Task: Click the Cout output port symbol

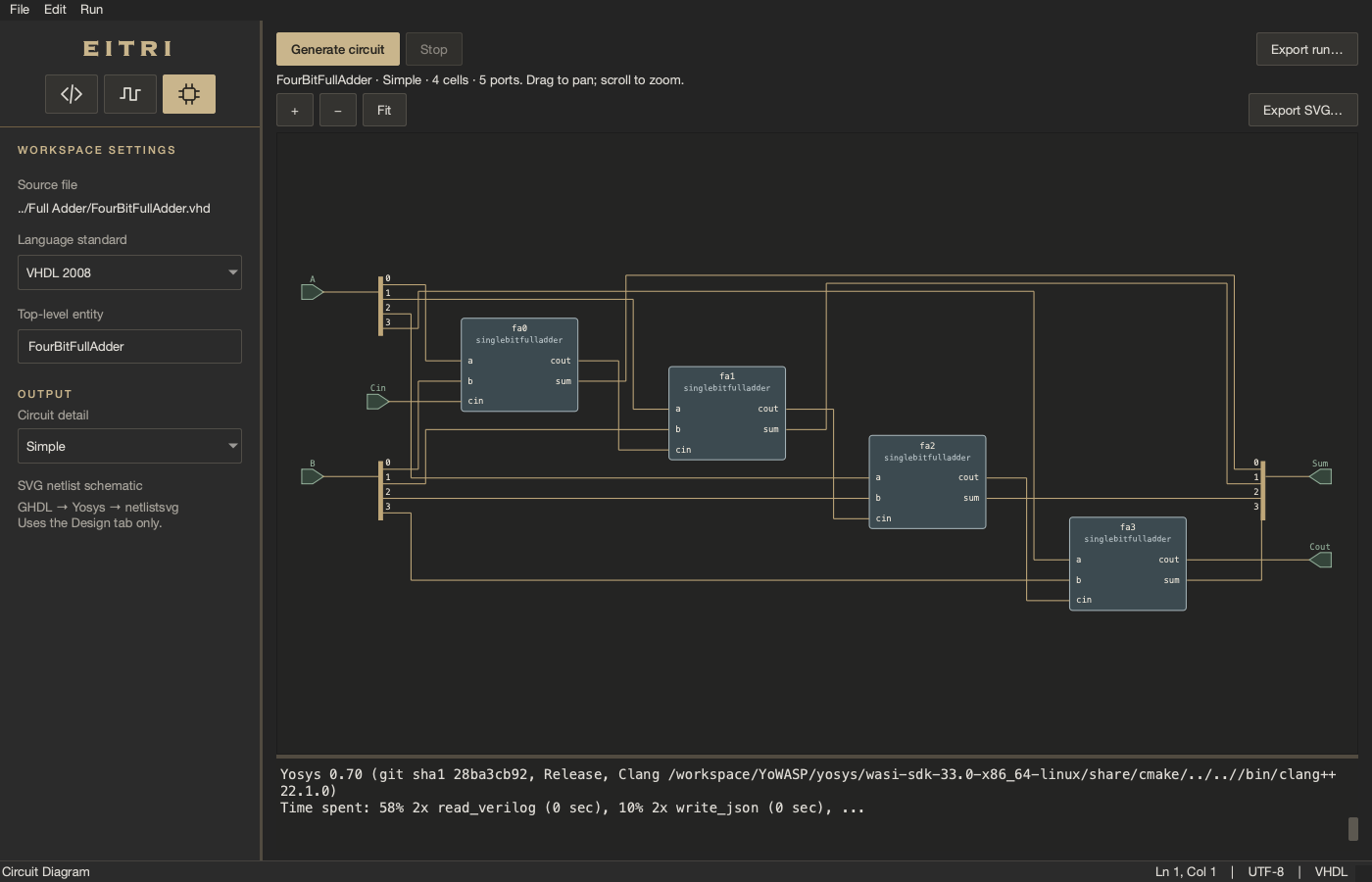Action: point(1320,560)
